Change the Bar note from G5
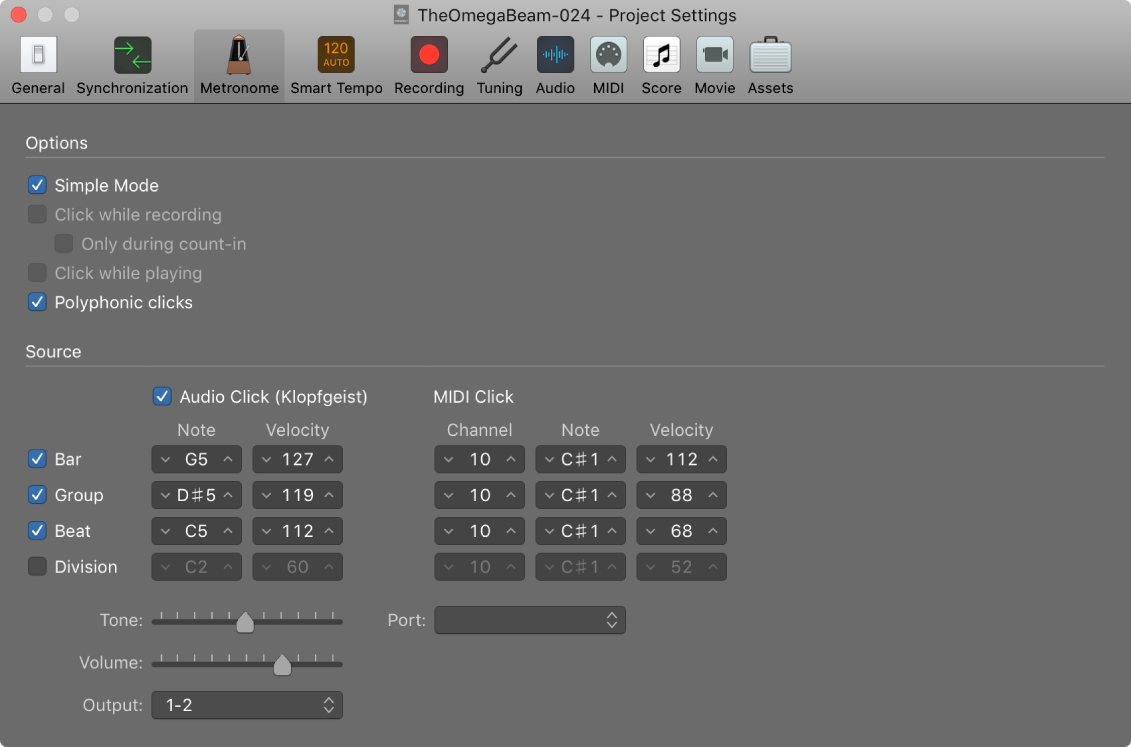Screen dimensions: 1131x747 pyautogui.click(x=196, y=459)
